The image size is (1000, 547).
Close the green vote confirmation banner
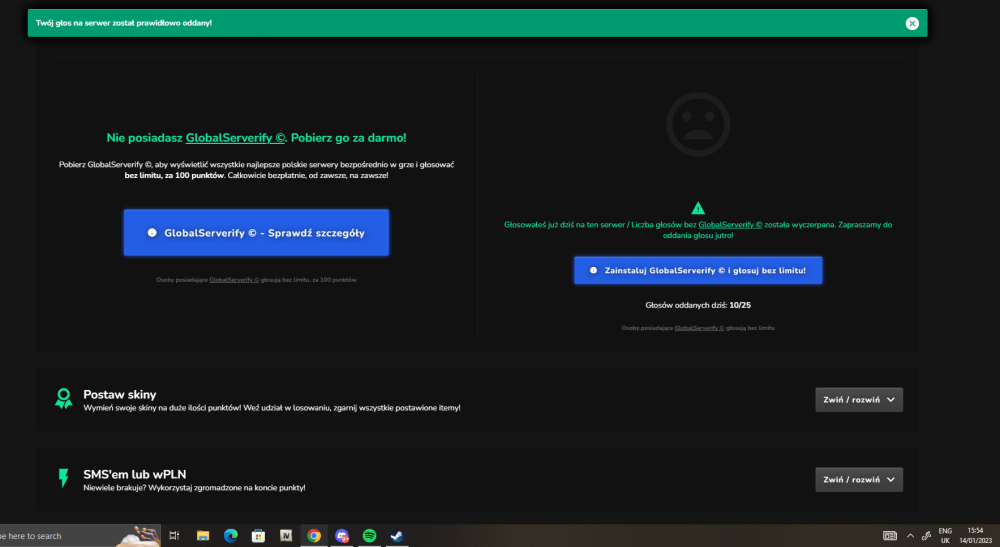(x=912, y=23)
